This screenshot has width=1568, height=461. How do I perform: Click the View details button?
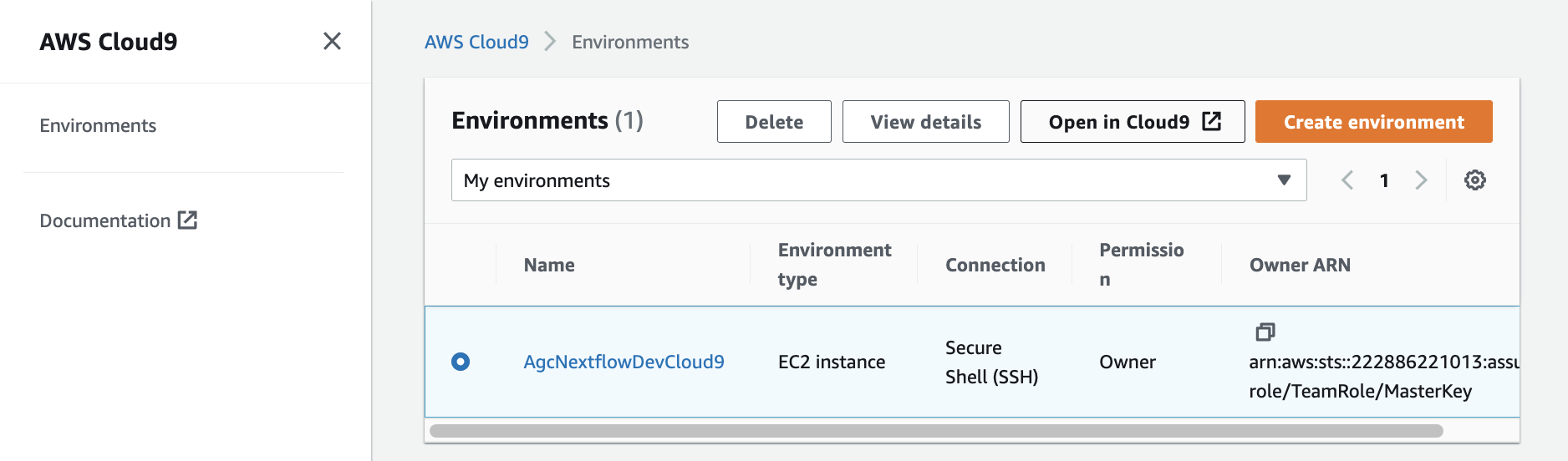point(926,122)
